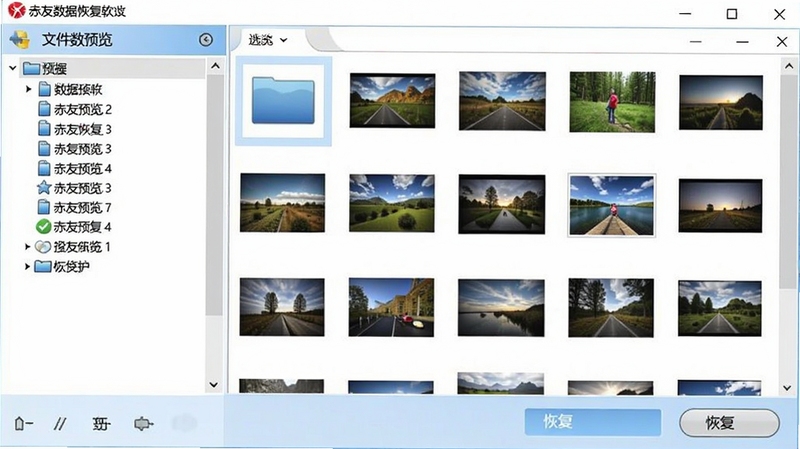Click the folder icon of the 恢侫护 node
The width and height of the screenshot is (800, 449).
click(43, 266)
